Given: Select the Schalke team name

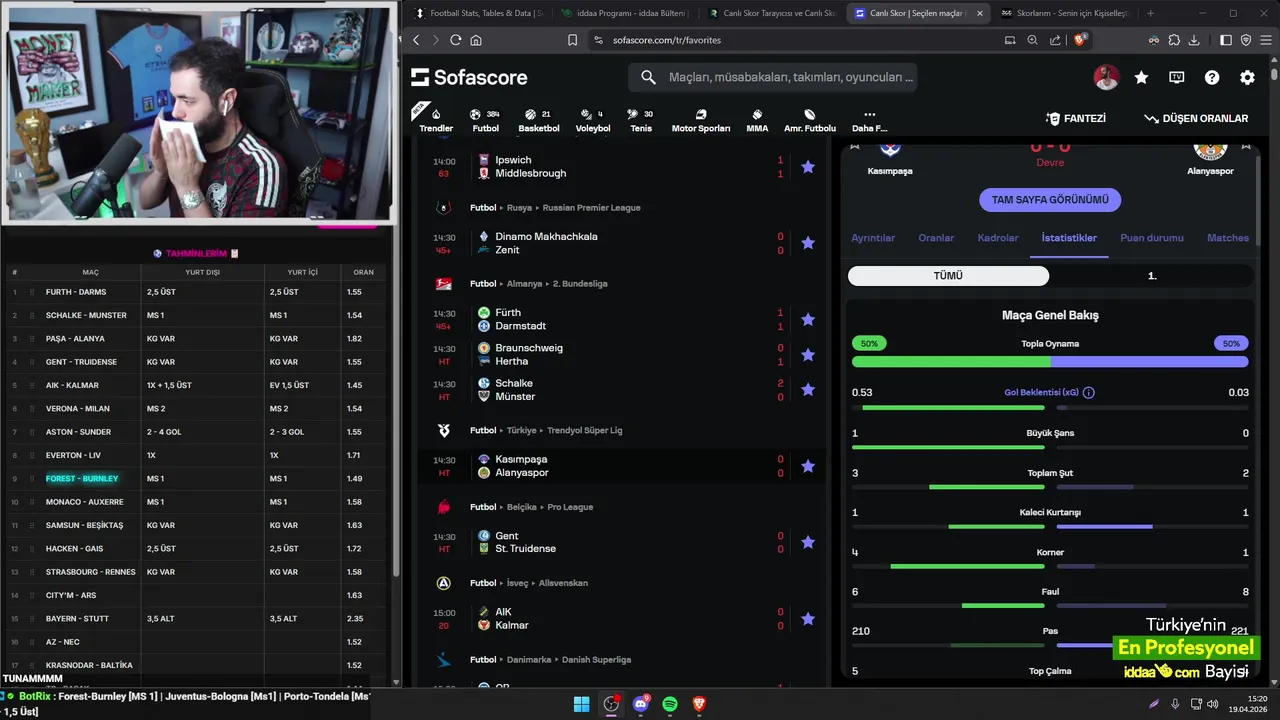Looking at the screenshot, I should pyautogui.click(x=514, y=383).
